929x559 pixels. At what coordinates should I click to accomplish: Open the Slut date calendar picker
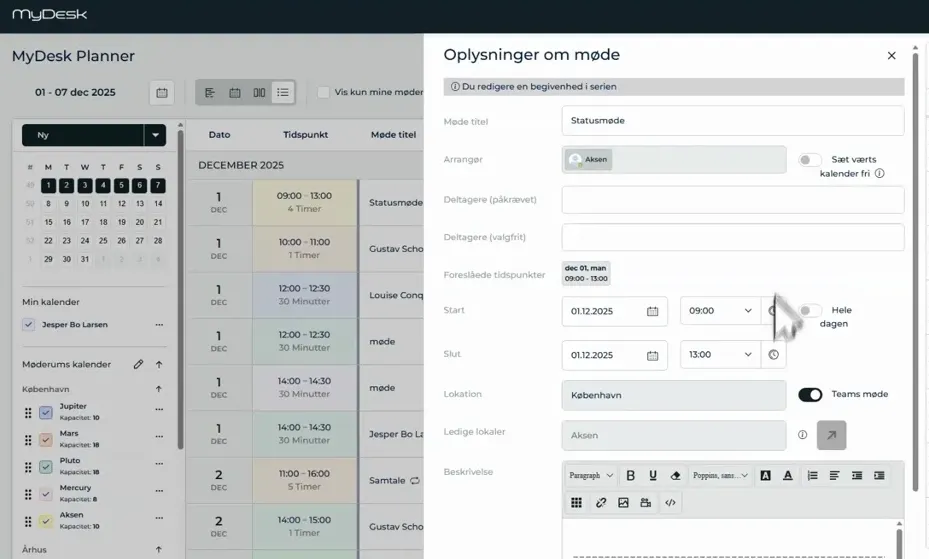(x=652, y=355)
